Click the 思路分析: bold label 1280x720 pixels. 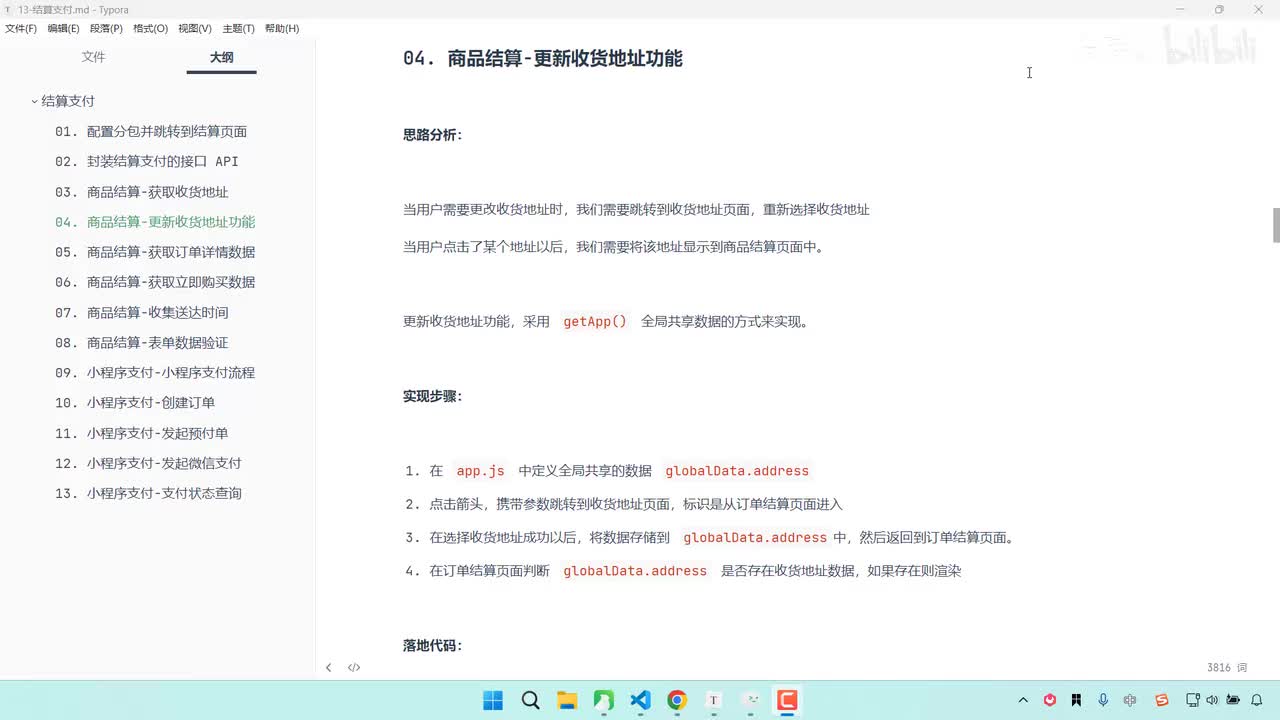(x=433, y=134)
